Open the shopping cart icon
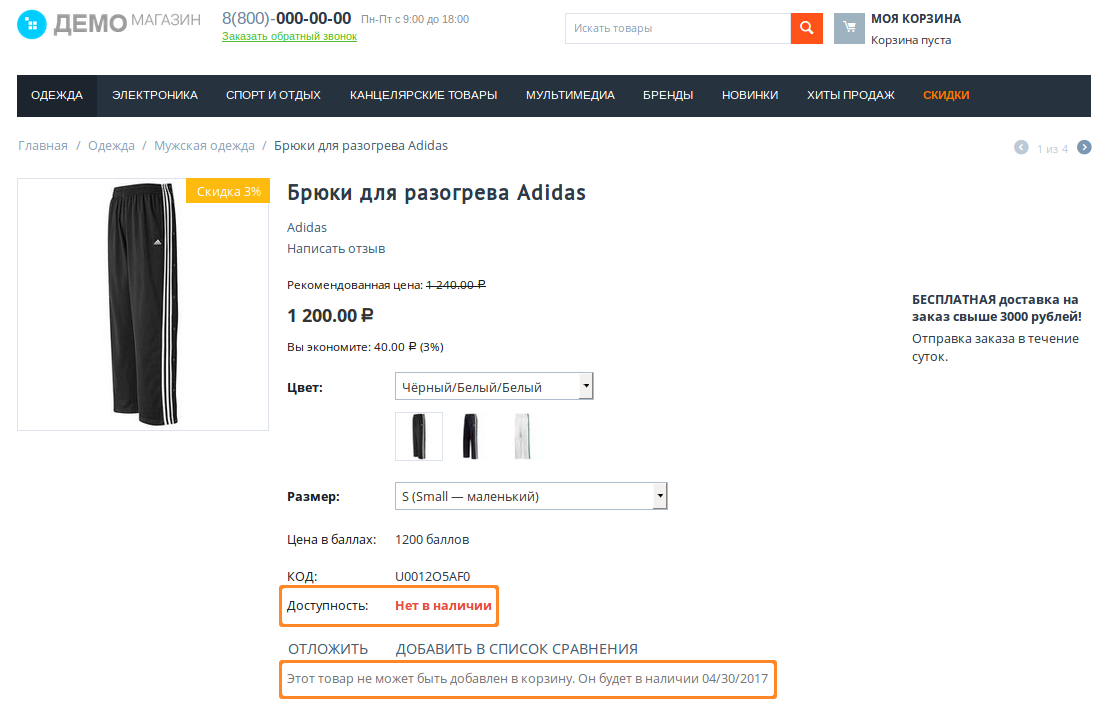Screen dimensions: 1106x710 pos(849,28)
